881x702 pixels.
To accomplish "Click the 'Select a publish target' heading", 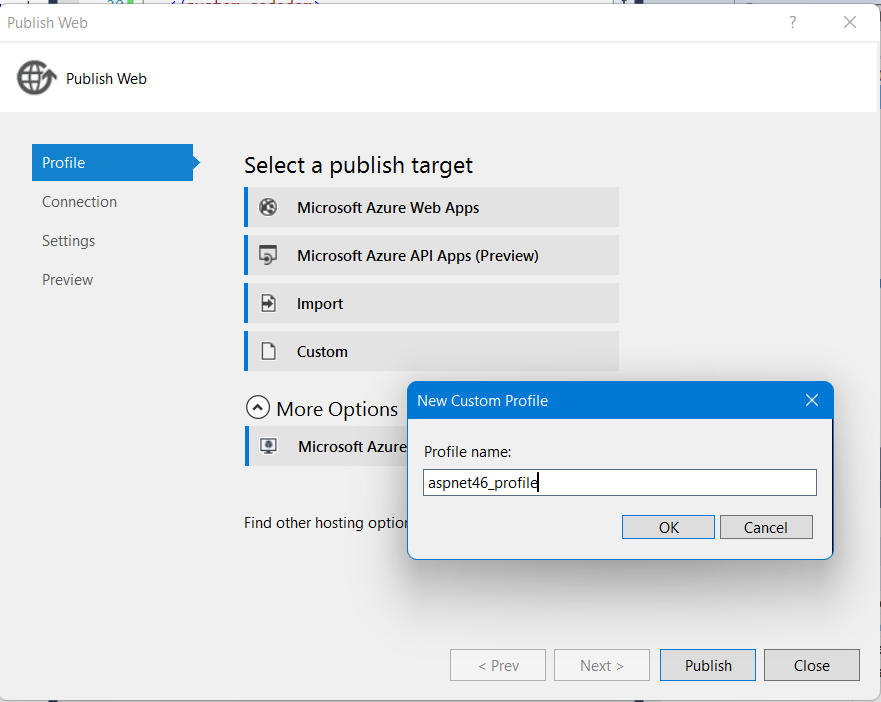I will 358,165.
